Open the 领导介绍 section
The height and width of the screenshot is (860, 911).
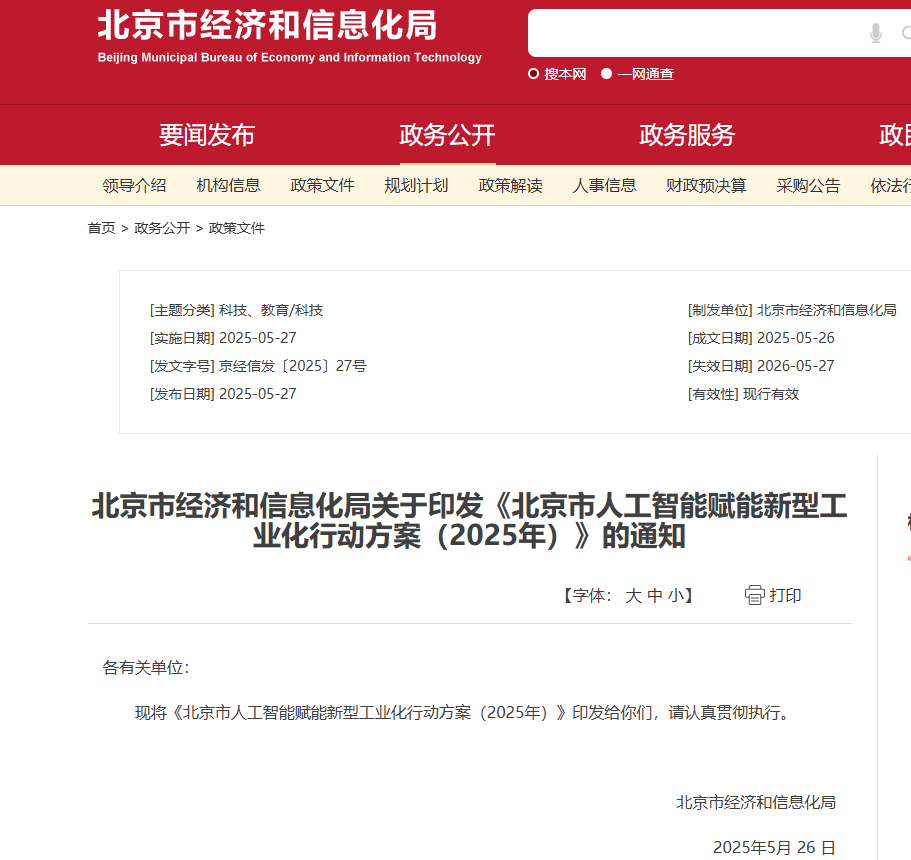pos(135,185)
